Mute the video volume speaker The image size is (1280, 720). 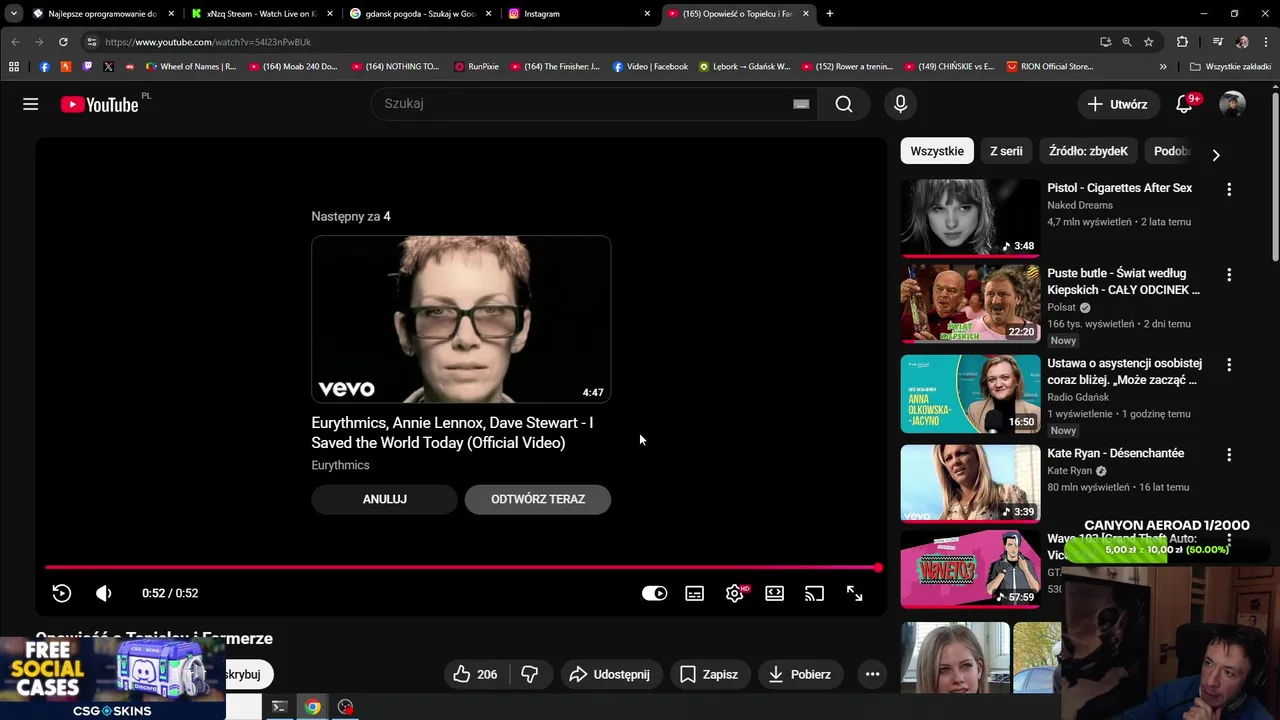(x=104, y=593)
